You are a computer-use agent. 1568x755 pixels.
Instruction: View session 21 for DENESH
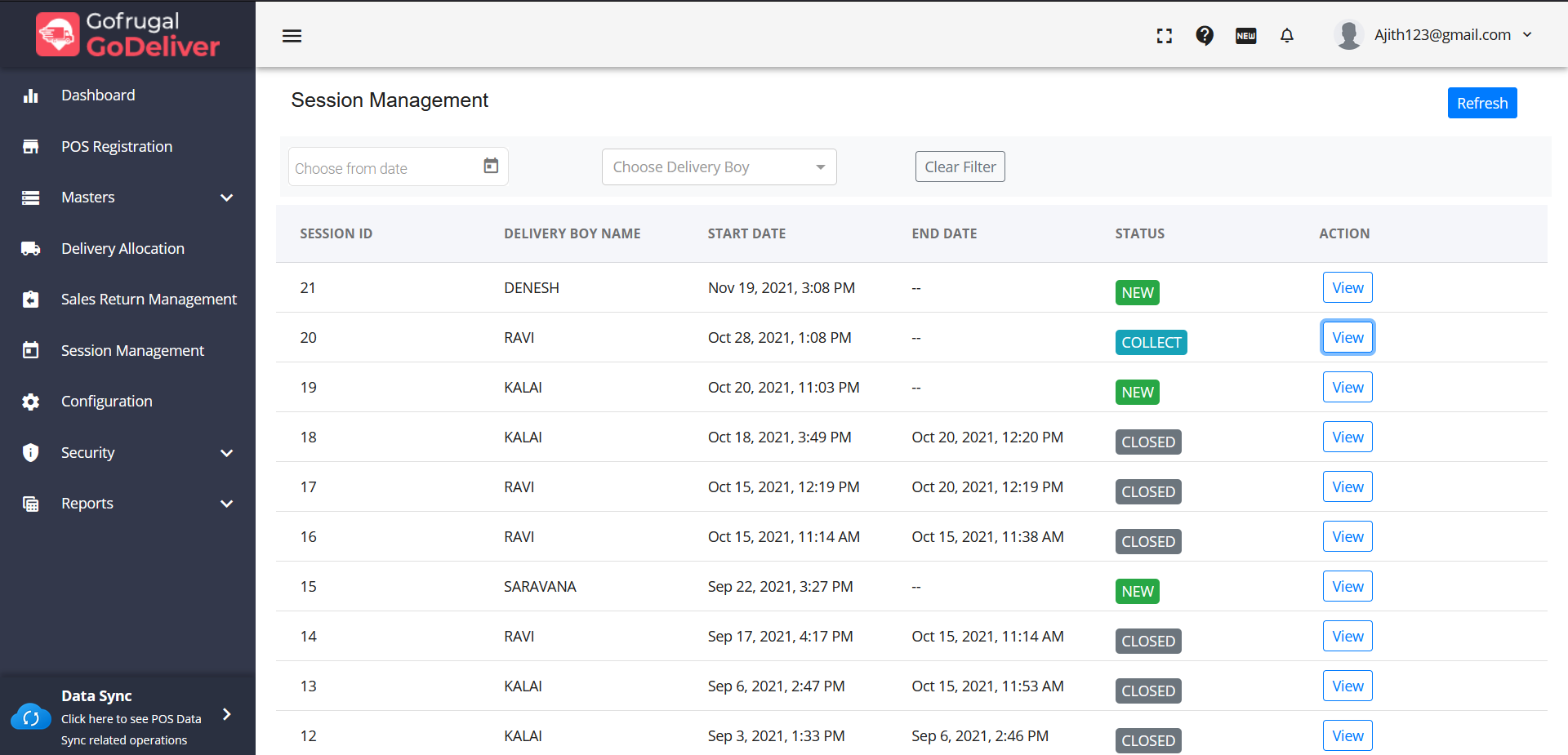(x=1347, y=288)
